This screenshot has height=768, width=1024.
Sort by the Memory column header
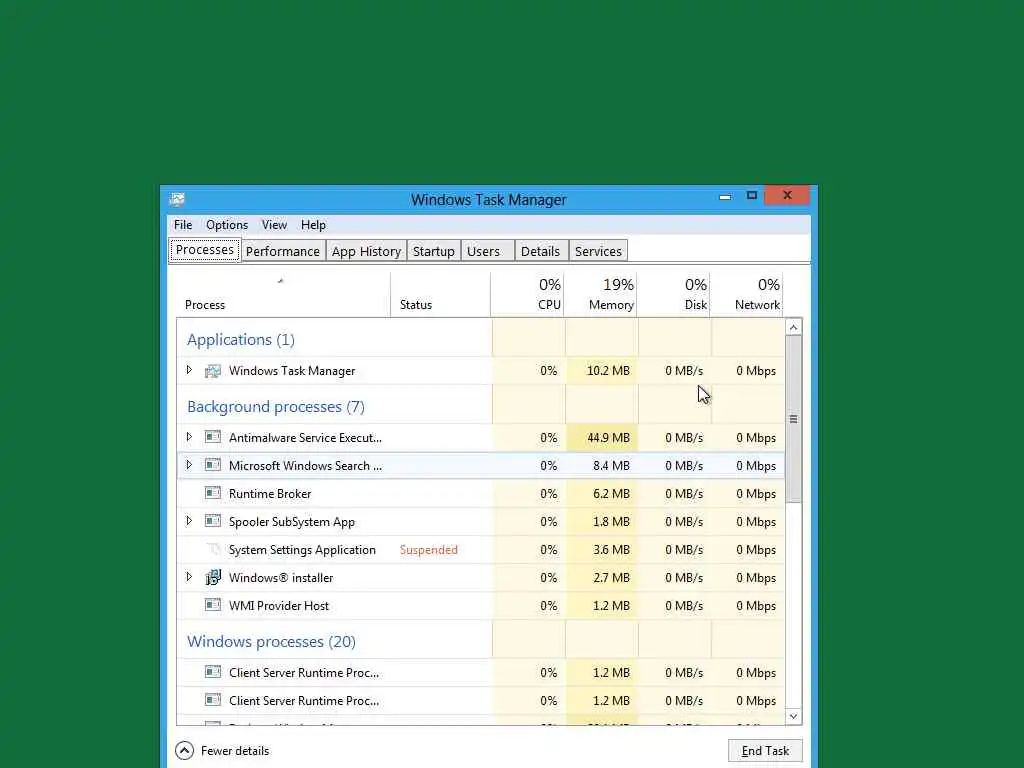[x=601, y=295]
